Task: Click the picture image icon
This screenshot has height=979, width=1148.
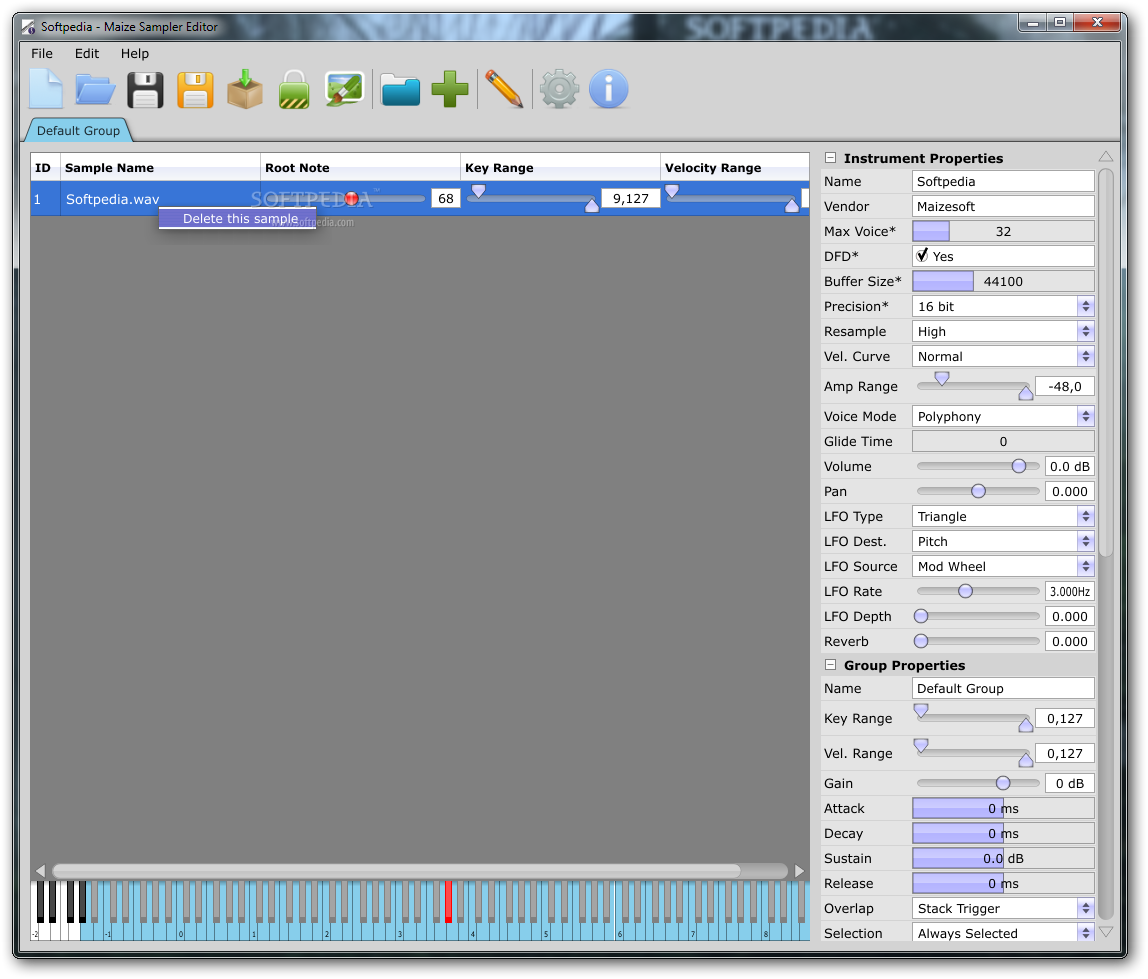Action: point(344,89)
